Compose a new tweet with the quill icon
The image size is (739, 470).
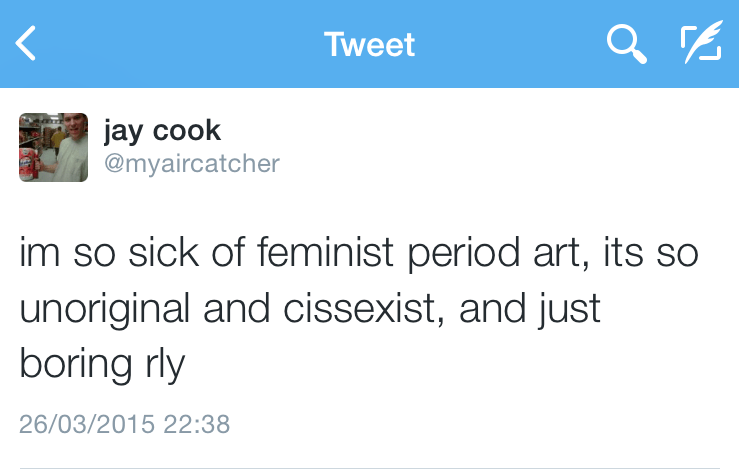click(x=700, y=44)
